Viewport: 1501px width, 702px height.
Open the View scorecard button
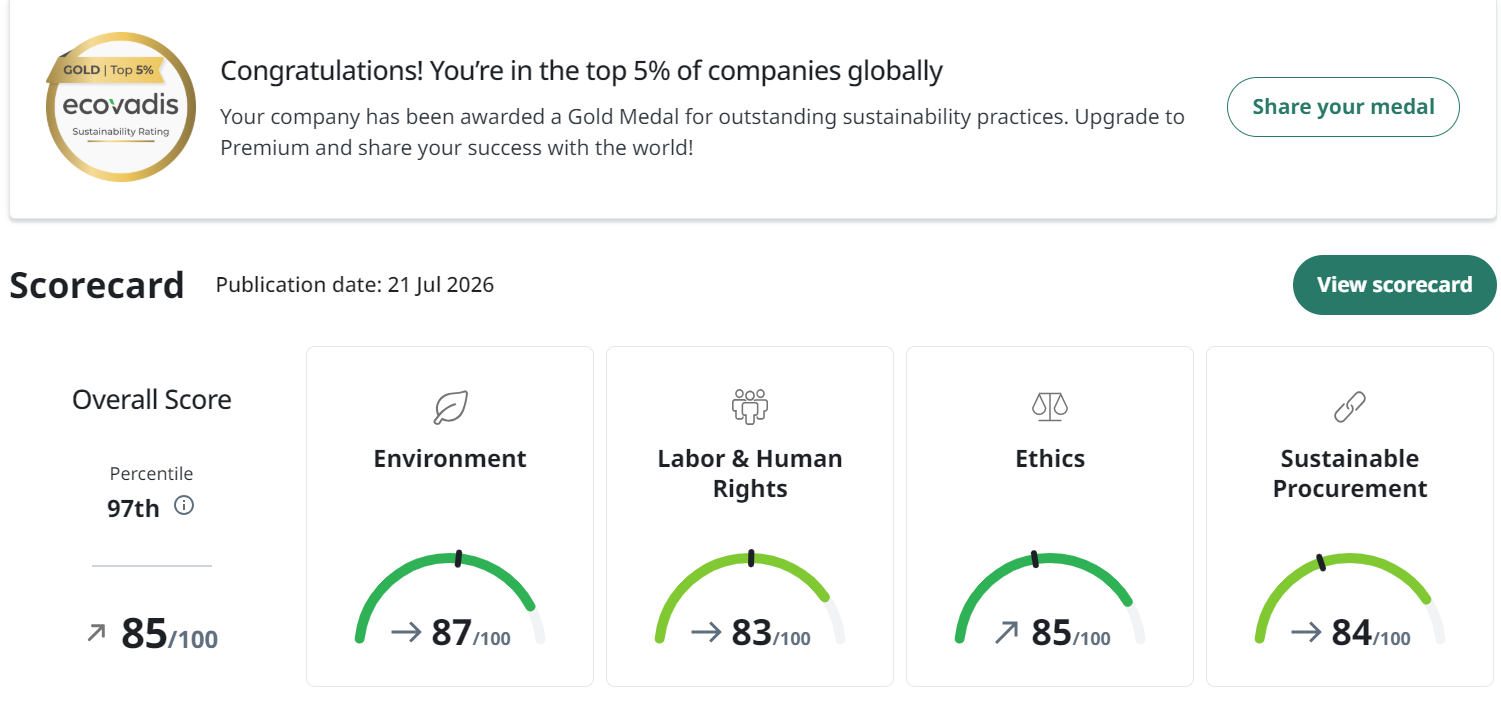tap(1394, 285)
